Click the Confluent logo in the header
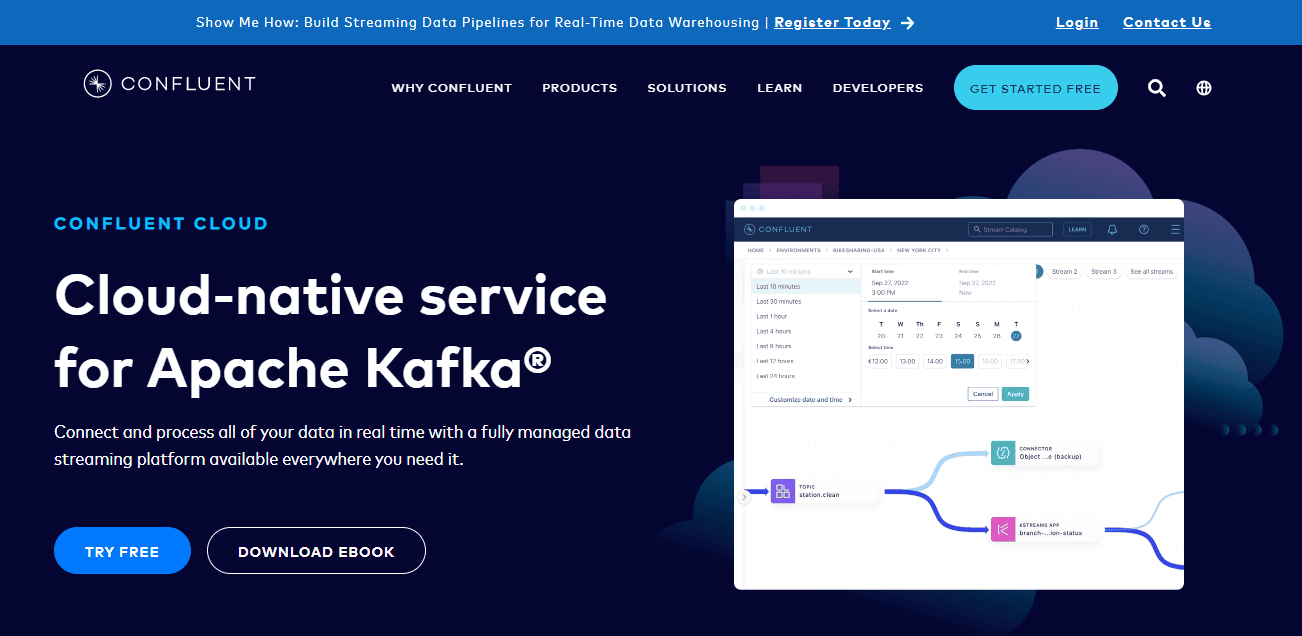1302x636 pixels. (168, 83)
